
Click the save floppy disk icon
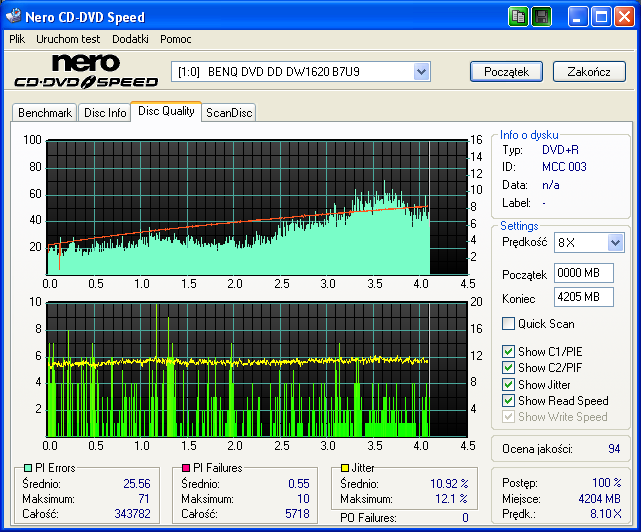[x=542, y=17]
